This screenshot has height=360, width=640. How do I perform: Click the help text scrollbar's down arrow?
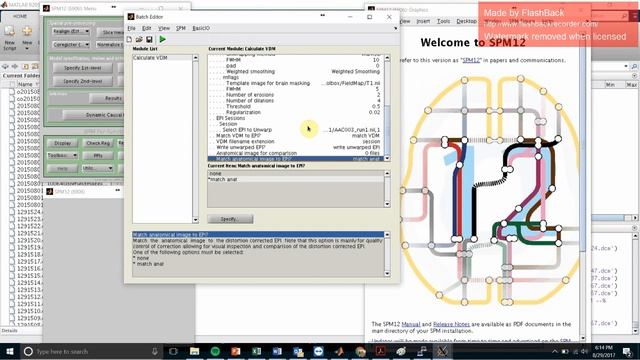pyautogui.click(x=387, y=273)
